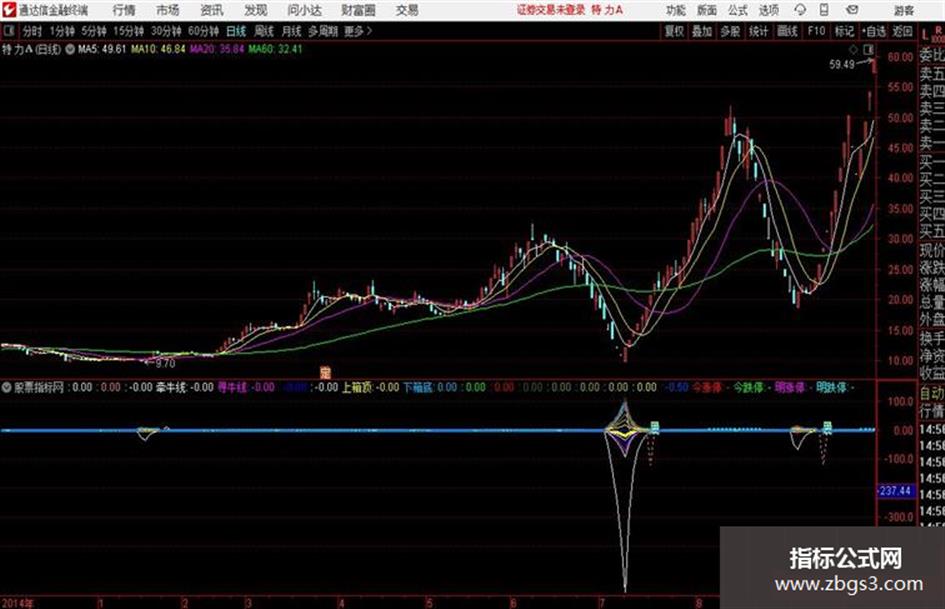This screenshot has height=609, width=945.
Task: Toggle the 股票指标网 indicator circle button
Action: [7, 387]
